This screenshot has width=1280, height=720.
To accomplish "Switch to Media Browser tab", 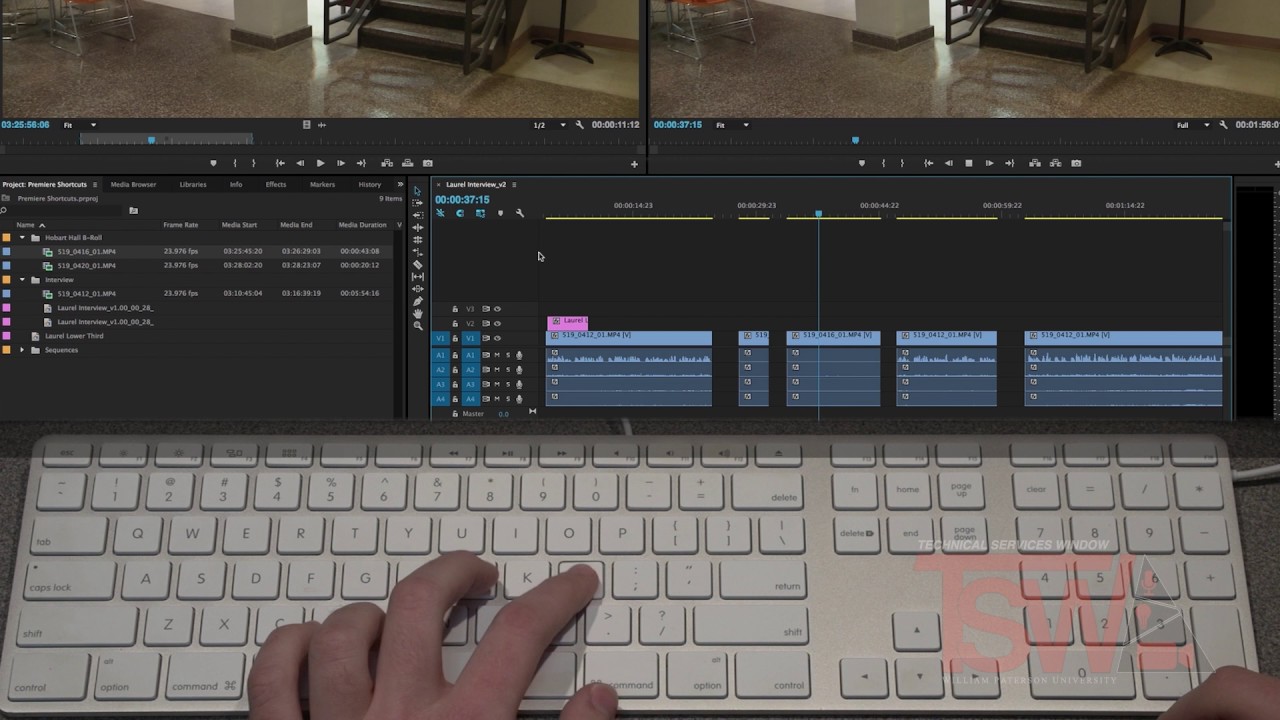I will click(x=133, y=184).
